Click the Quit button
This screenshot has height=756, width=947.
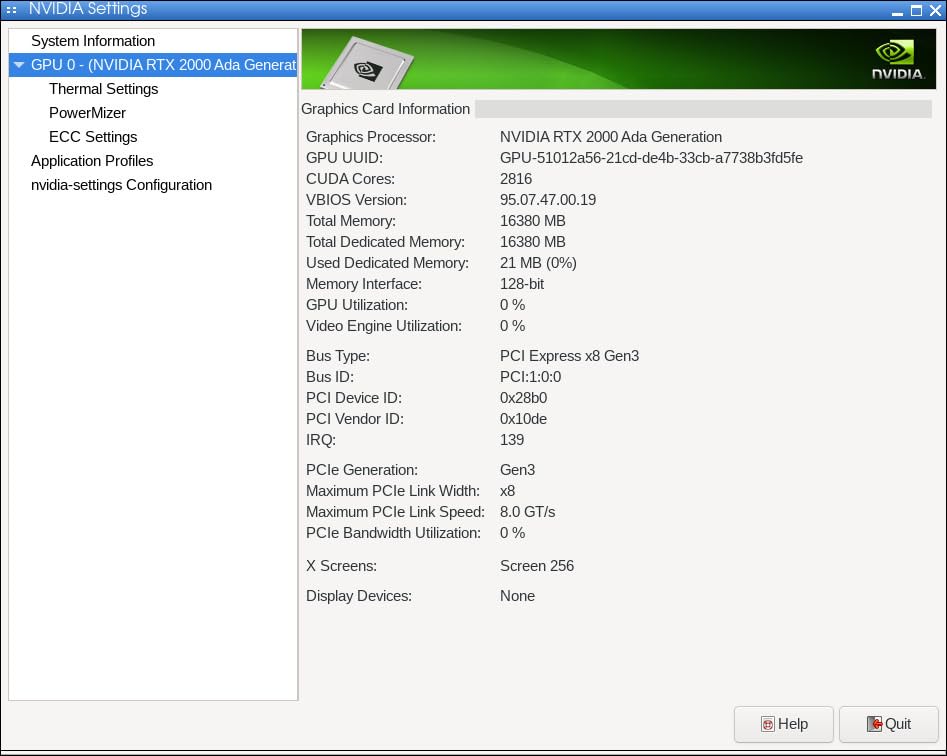pos(888,724)
